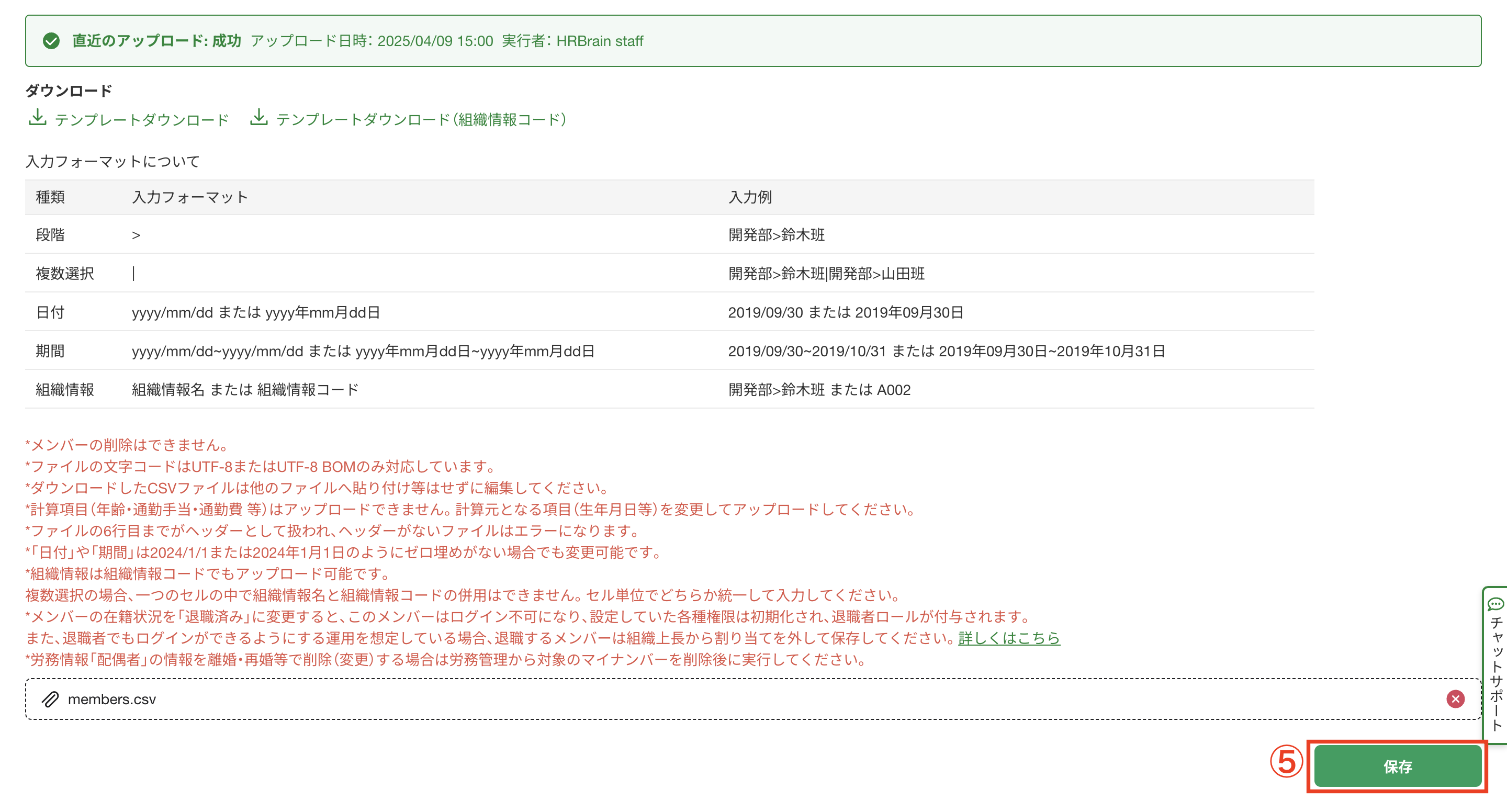Image resolution: width=1507 pixels, height=812 pixels.
Task: Click the 複数選択 row label
Action: (x=65, y=273)
